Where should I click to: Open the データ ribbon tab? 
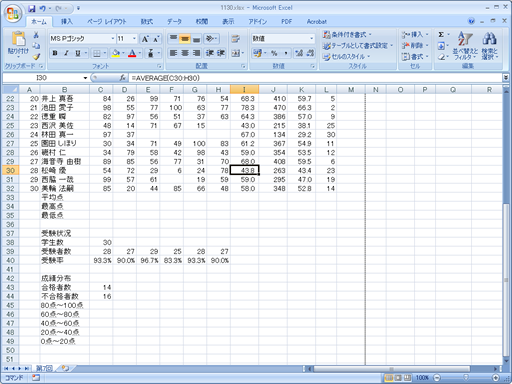click(x=174, y=22)
